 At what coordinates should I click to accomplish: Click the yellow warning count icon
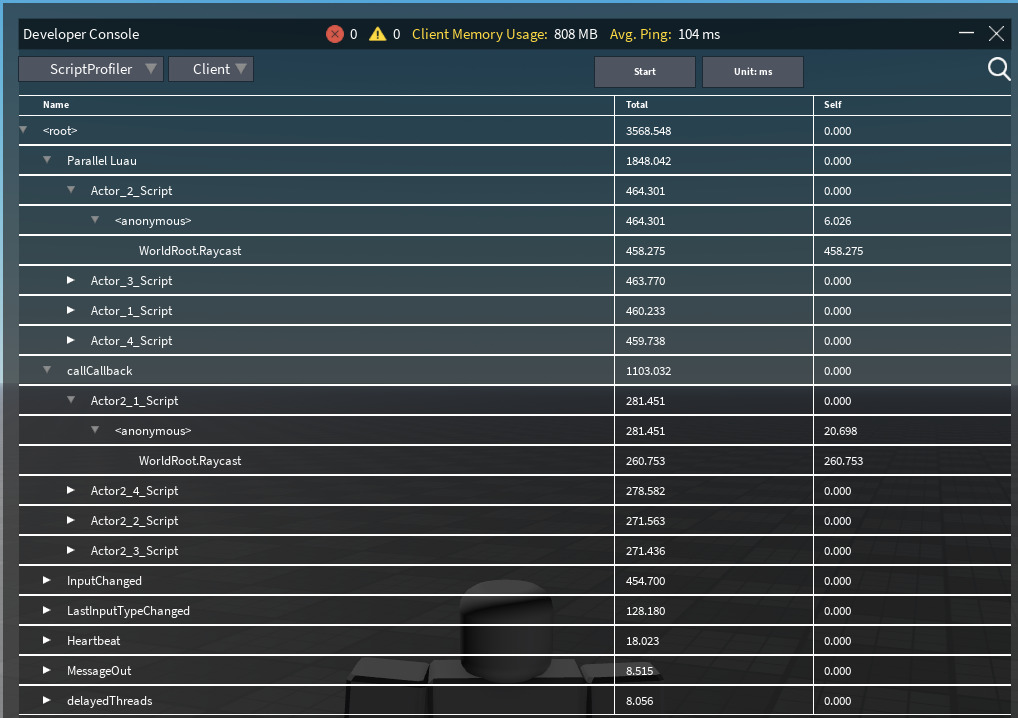coord(378,33)
